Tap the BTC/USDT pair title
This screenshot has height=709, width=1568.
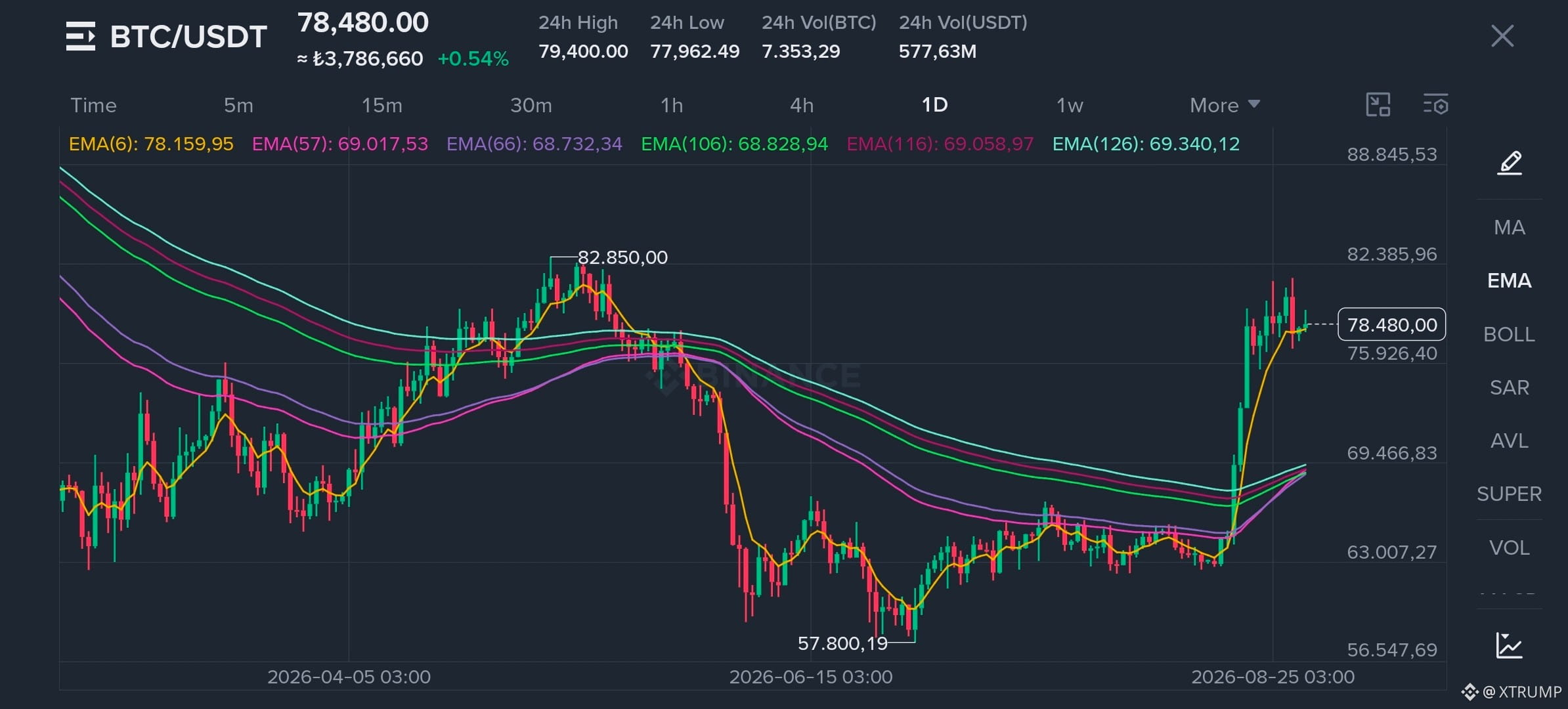pos(188,37)
